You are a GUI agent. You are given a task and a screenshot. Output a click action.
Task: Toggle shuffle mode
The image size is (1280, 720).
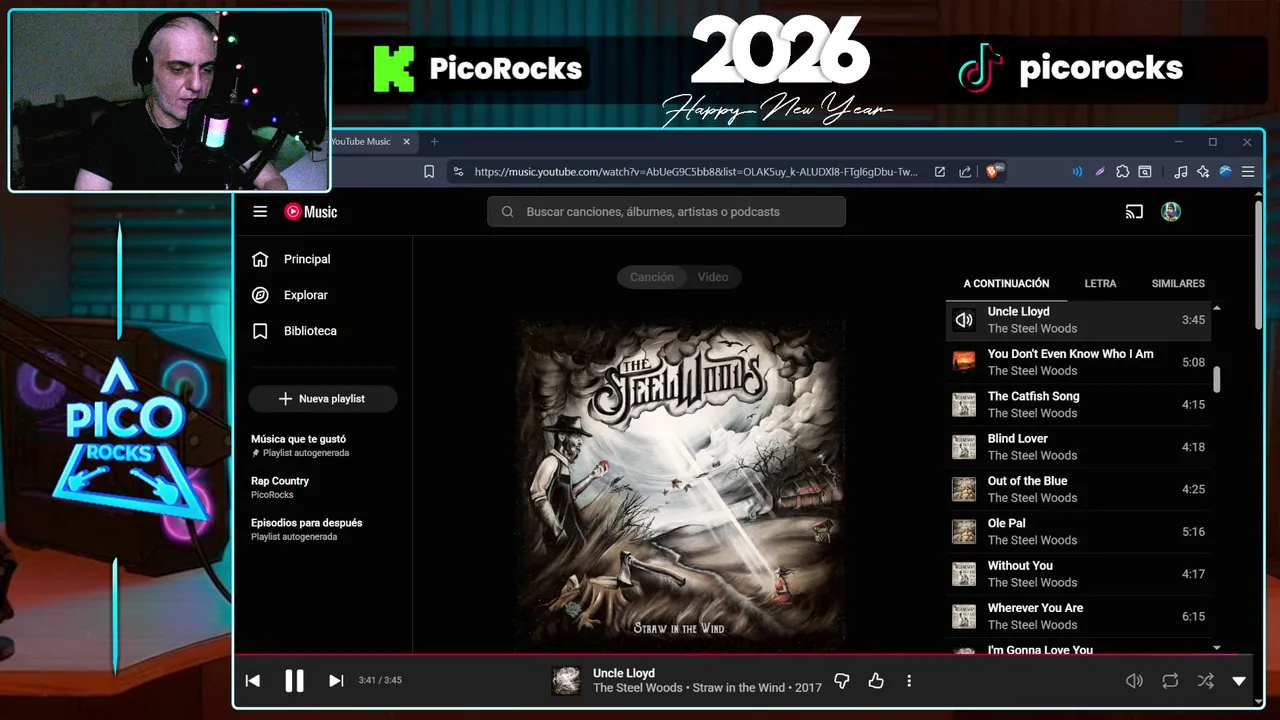point(1205,681)
